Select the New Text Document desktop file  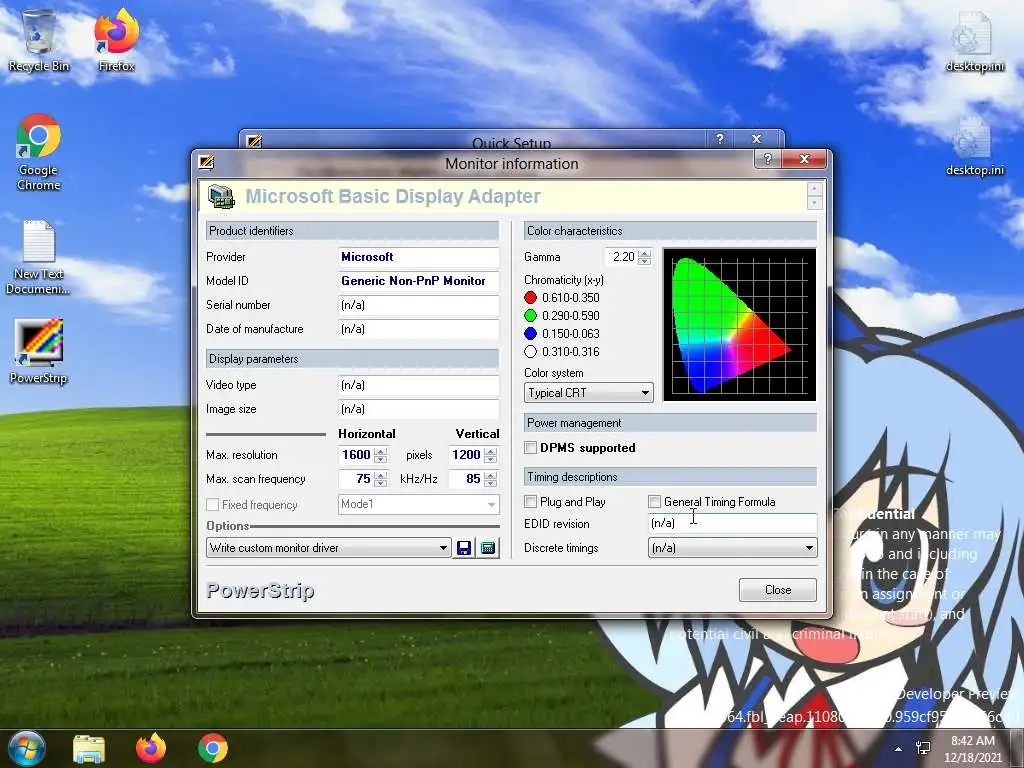tap(39, 258)
